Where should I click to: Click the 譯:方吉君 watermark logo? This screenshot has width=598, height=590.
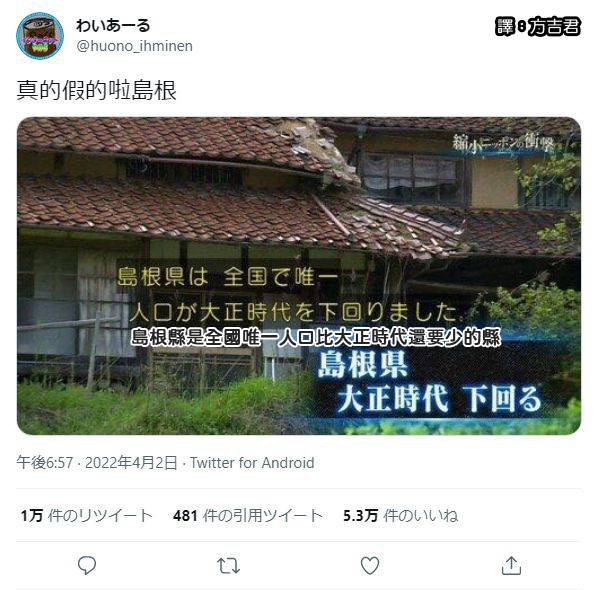(x=538, y=27)
